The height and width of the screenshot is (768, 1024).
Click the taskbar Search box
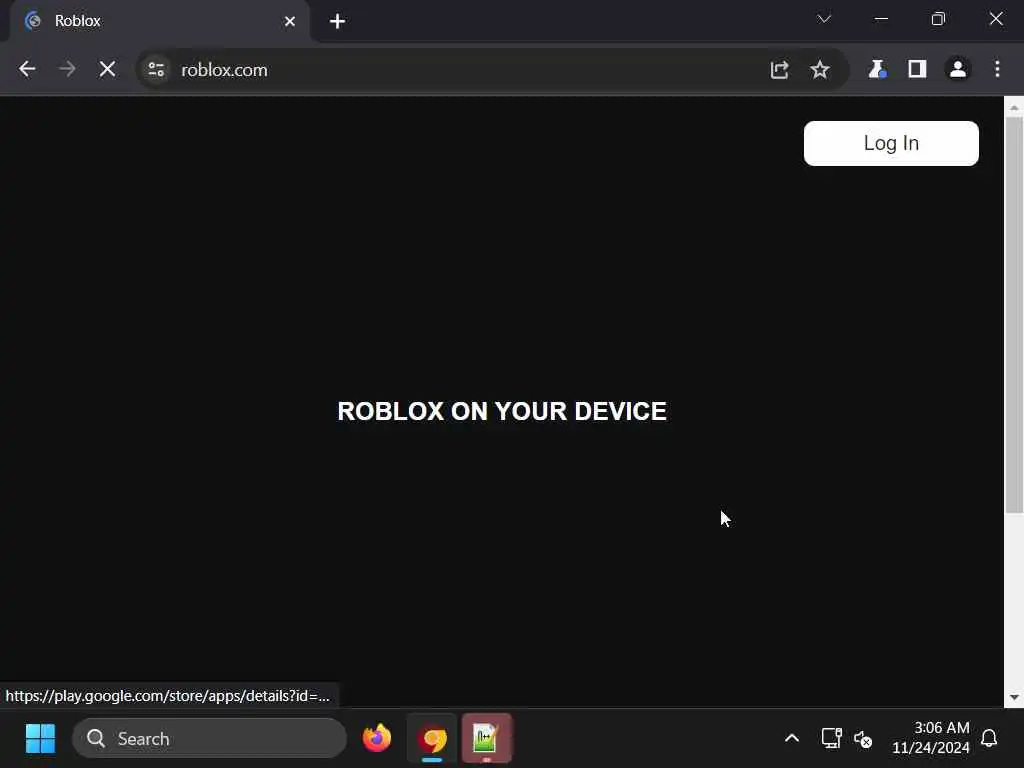(x=209, y=739)
